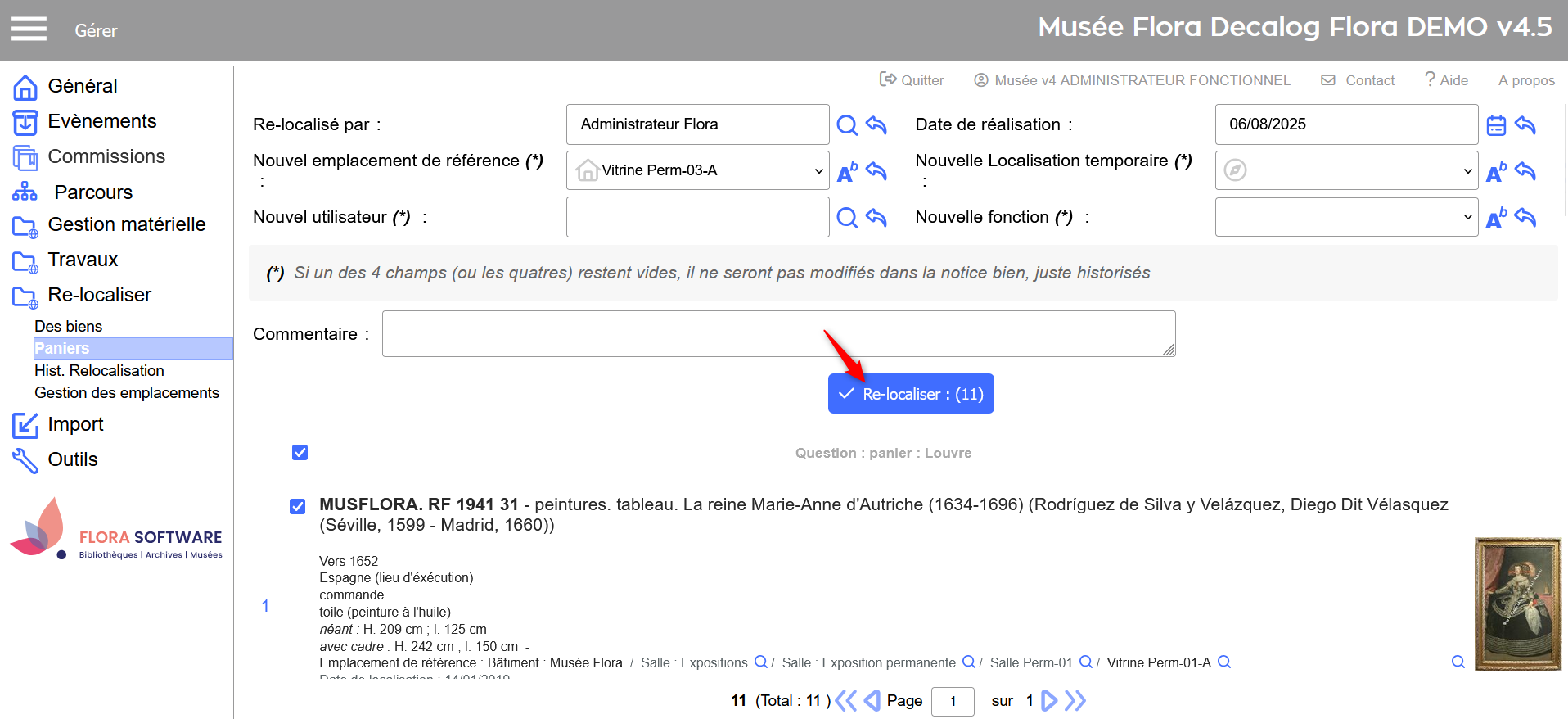This screenshot has width=1568, height=719.
Task: Open Gestion matérielle in sidebar
Action: pos(126,224)
